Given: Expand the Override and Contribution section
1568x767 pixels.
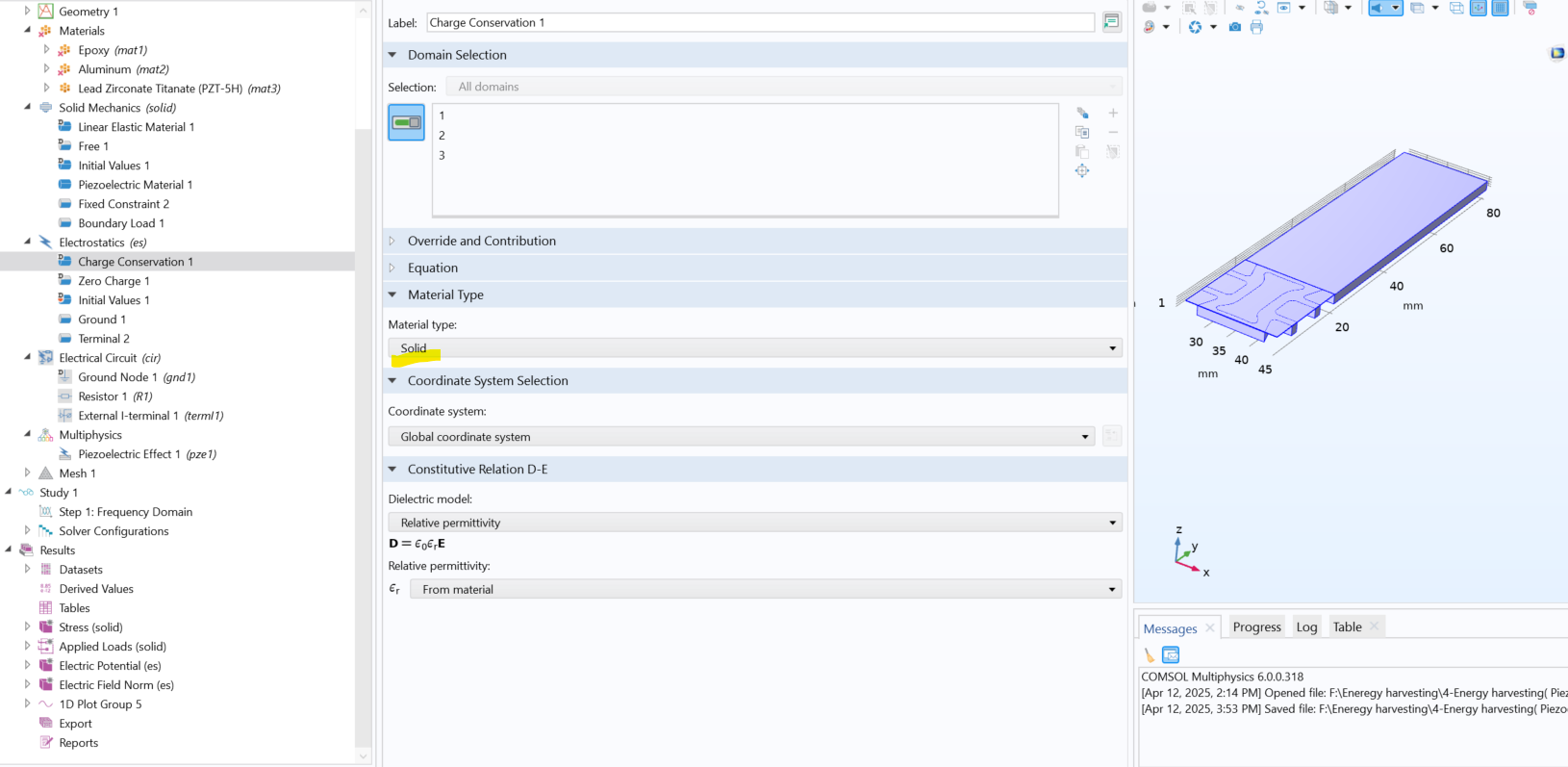Looking at the screenshot, I should click(x=481, y=242).
